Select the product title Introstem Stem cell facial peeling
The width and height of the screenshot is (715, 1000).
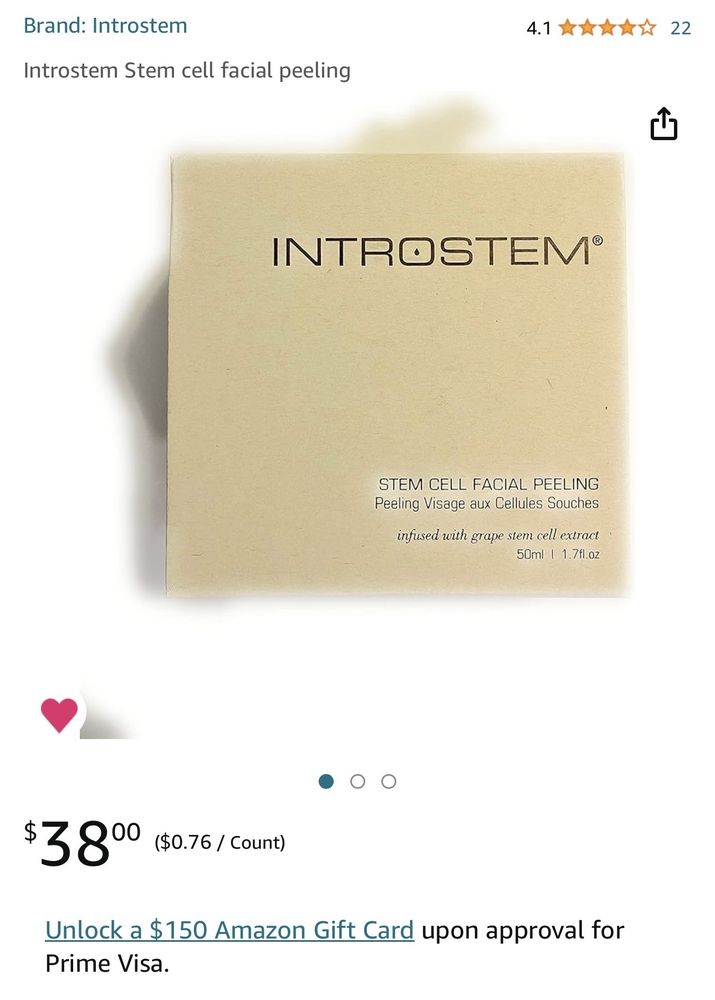coord(187,70)
